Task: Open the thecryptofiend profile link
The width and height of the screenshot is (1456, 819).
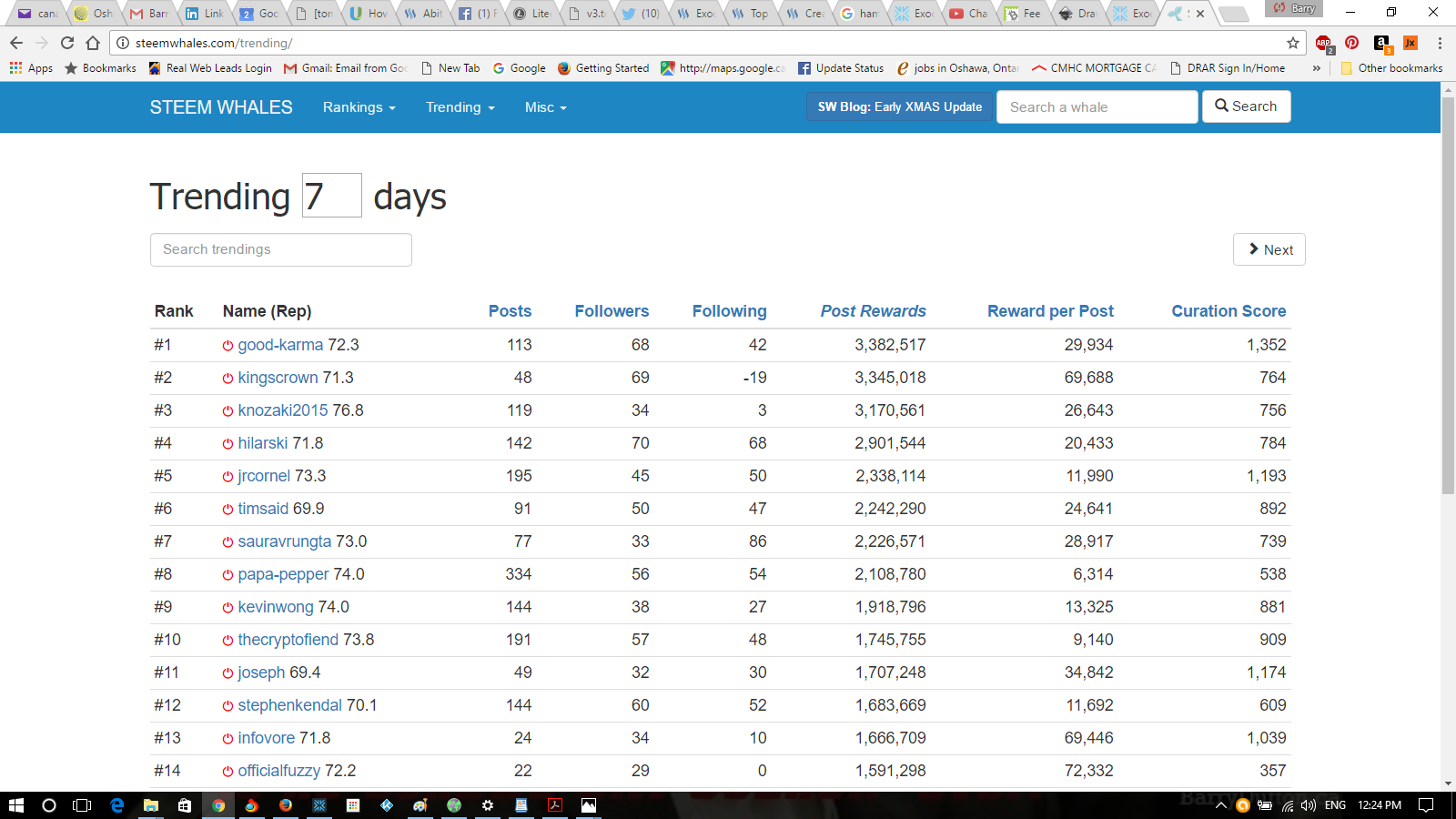Action: (x=288, y=640)
